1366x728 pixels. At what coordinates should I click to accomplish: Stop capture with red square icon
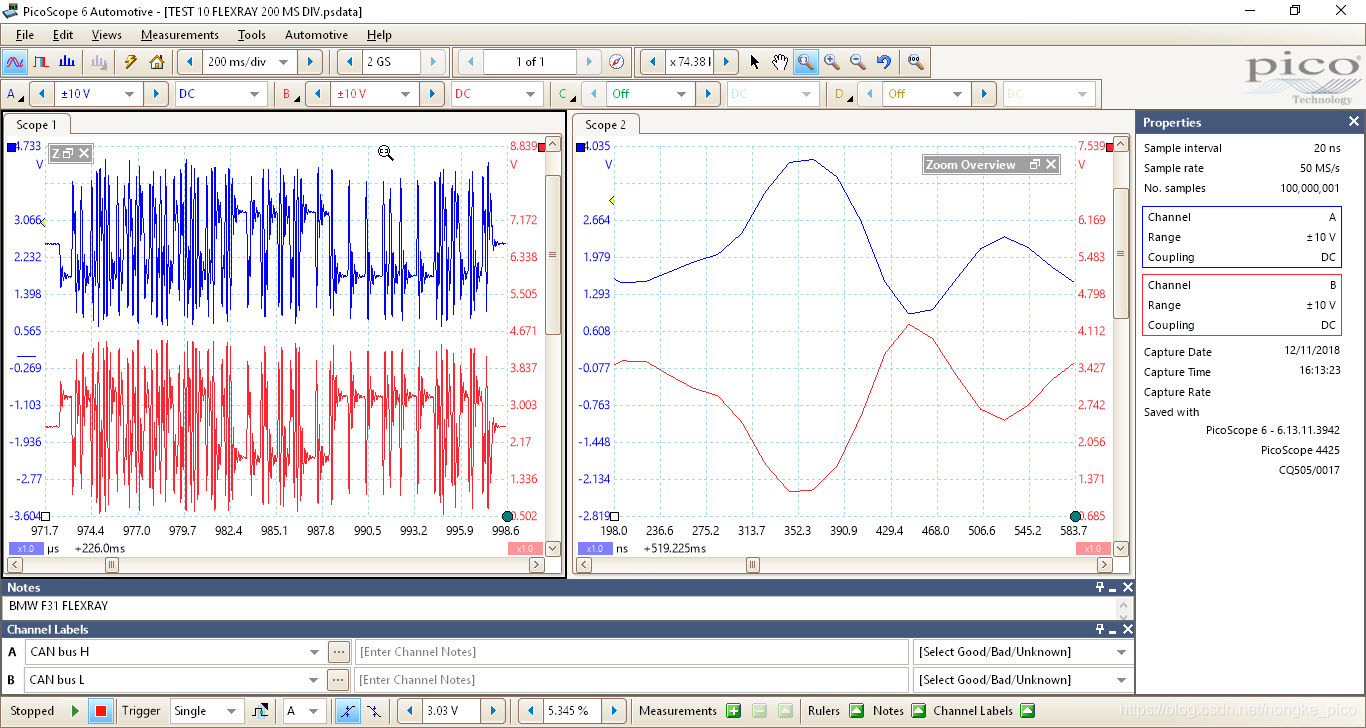[100, 711]
